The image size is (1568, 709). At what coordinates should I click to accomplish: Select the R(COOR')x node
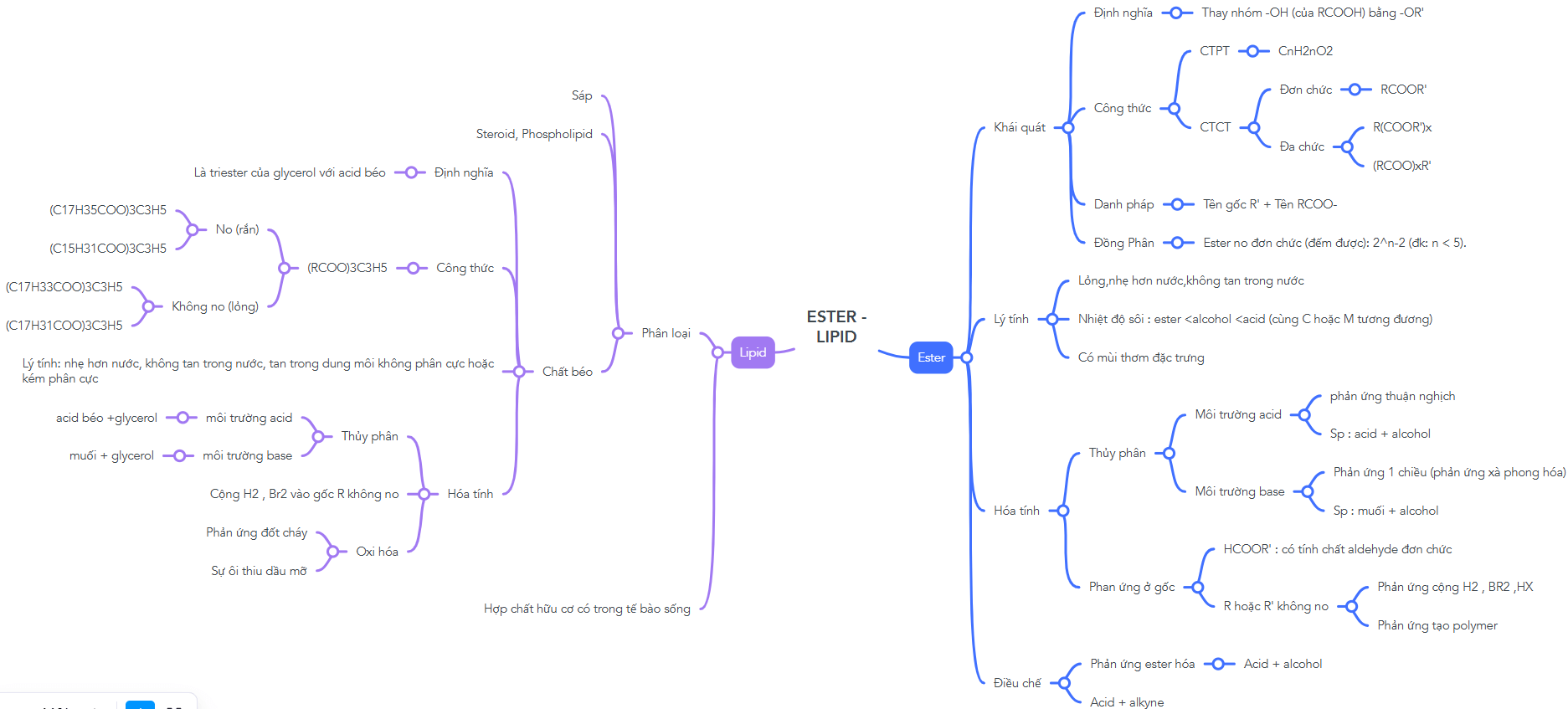click(1402, 127)
